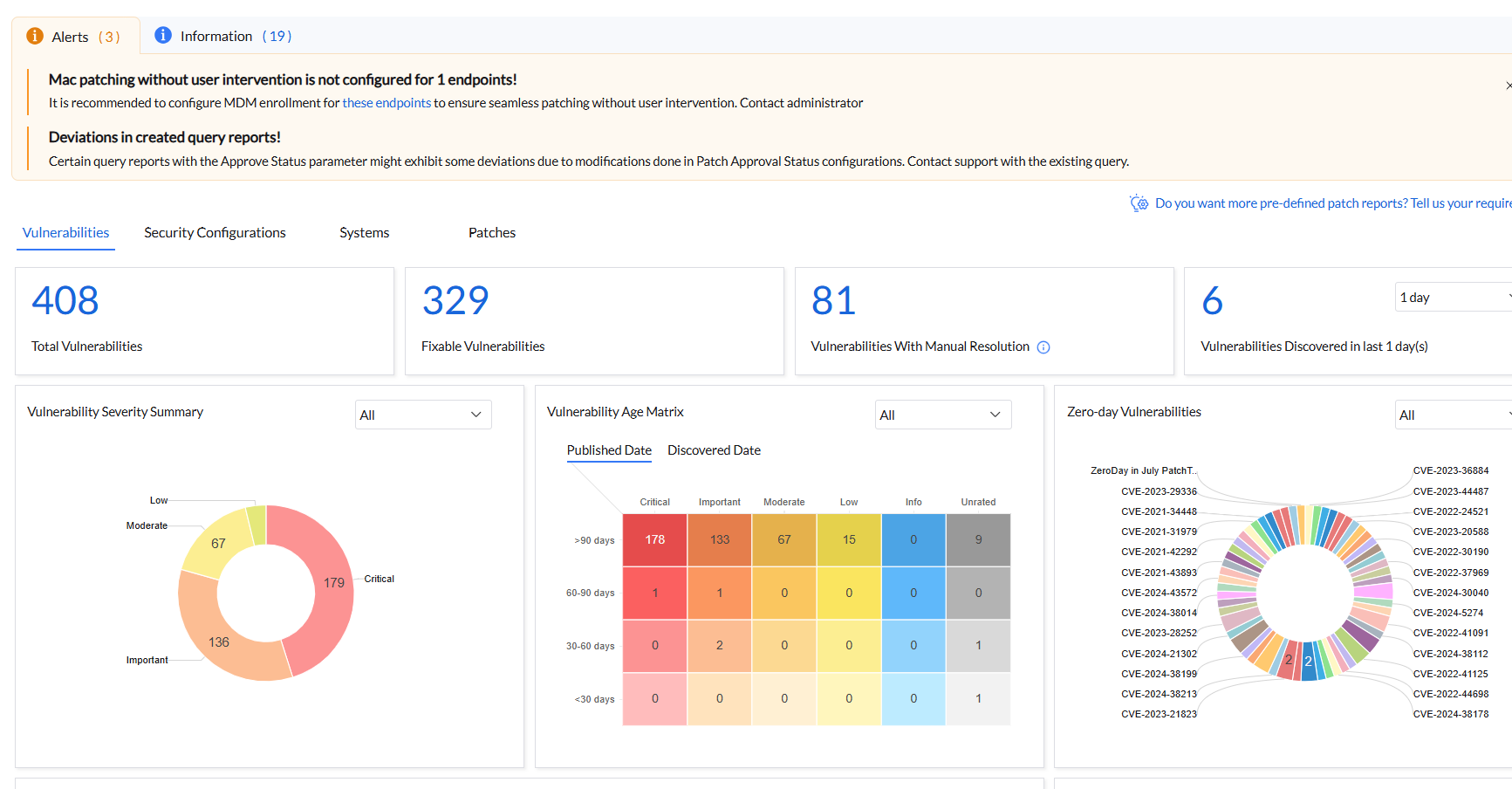The width and height of the screenshot is (1512, 789).
Task: Open the Systems tab
Action: (x=364, y=233)
